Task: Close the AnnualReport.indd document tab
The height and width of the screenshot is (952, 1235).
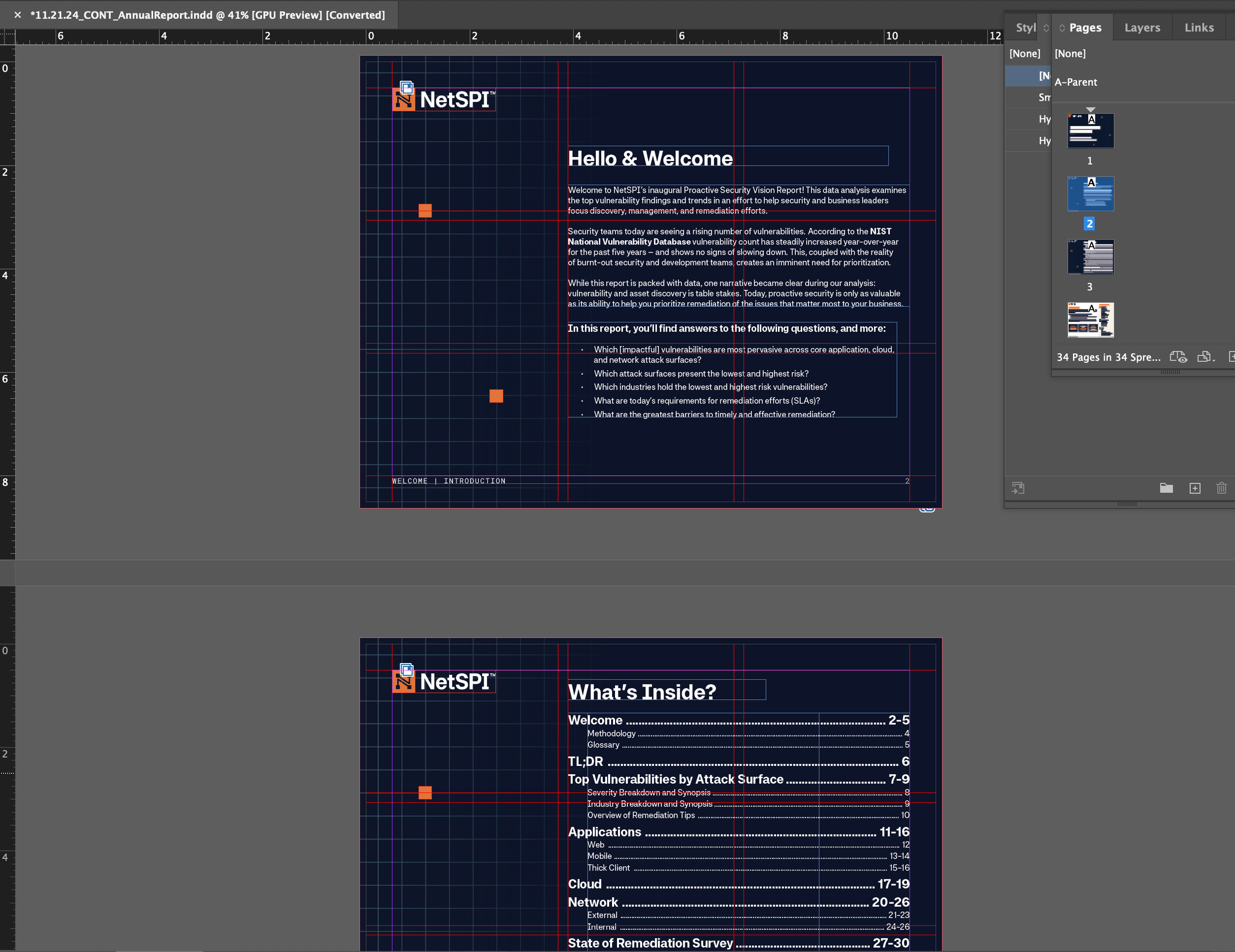Action: coord(17,15)
